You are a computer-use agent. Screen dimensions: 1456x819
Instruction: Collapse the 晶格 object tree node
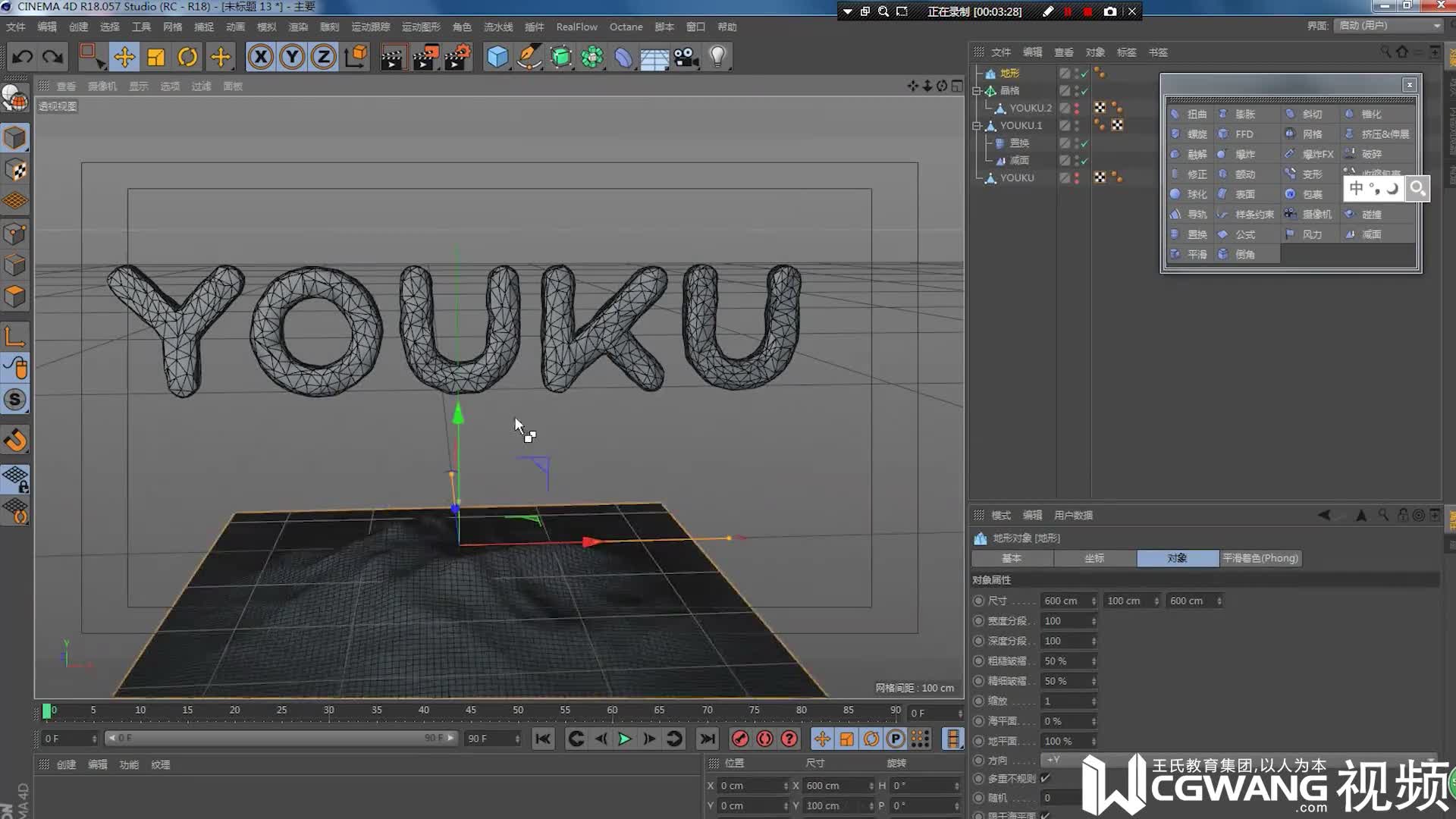977,91
